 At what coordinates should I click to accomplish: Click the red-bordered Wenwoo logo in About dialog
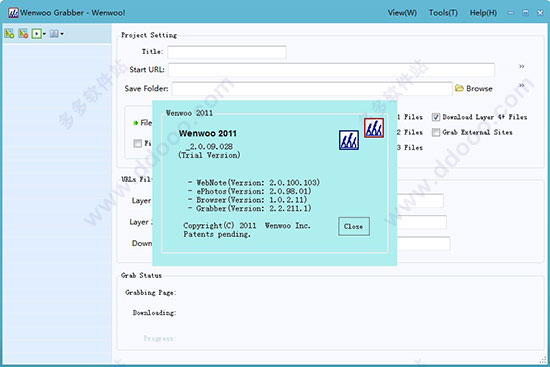pos(374,128)
